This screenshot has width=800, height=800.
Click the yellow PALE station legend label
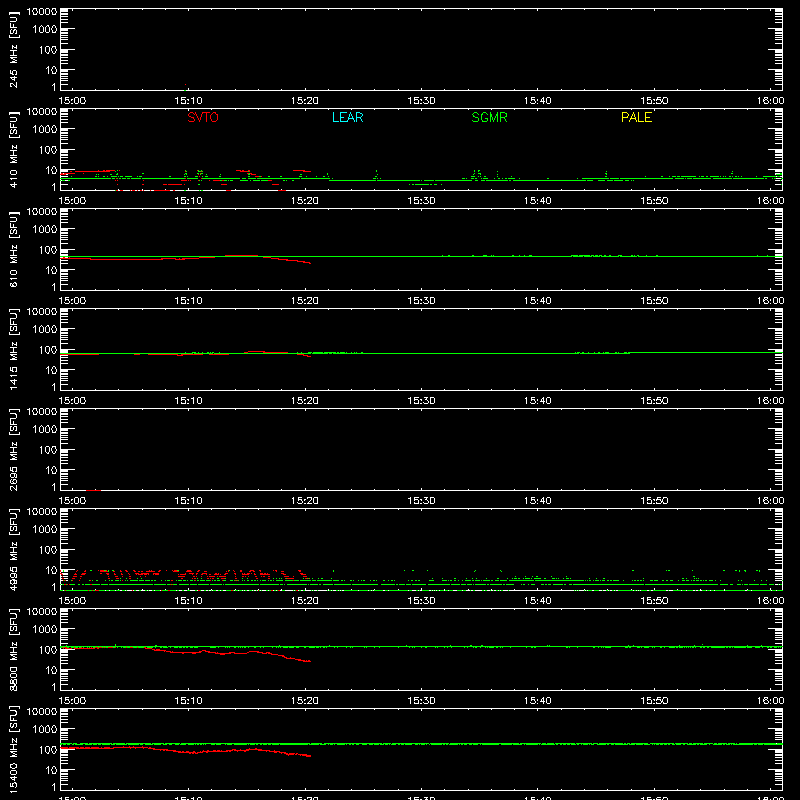636,117
